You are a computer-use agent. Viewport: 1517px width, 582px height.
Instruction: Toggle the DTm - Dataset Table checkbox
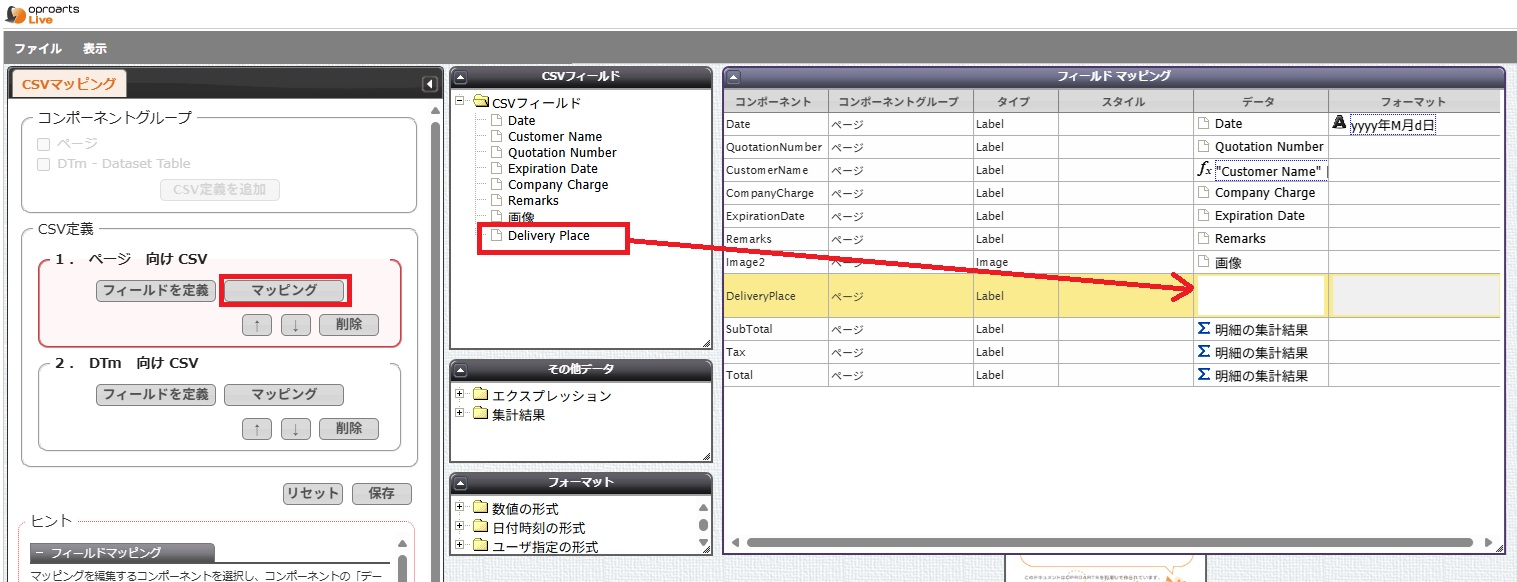(x=43, y=164)
